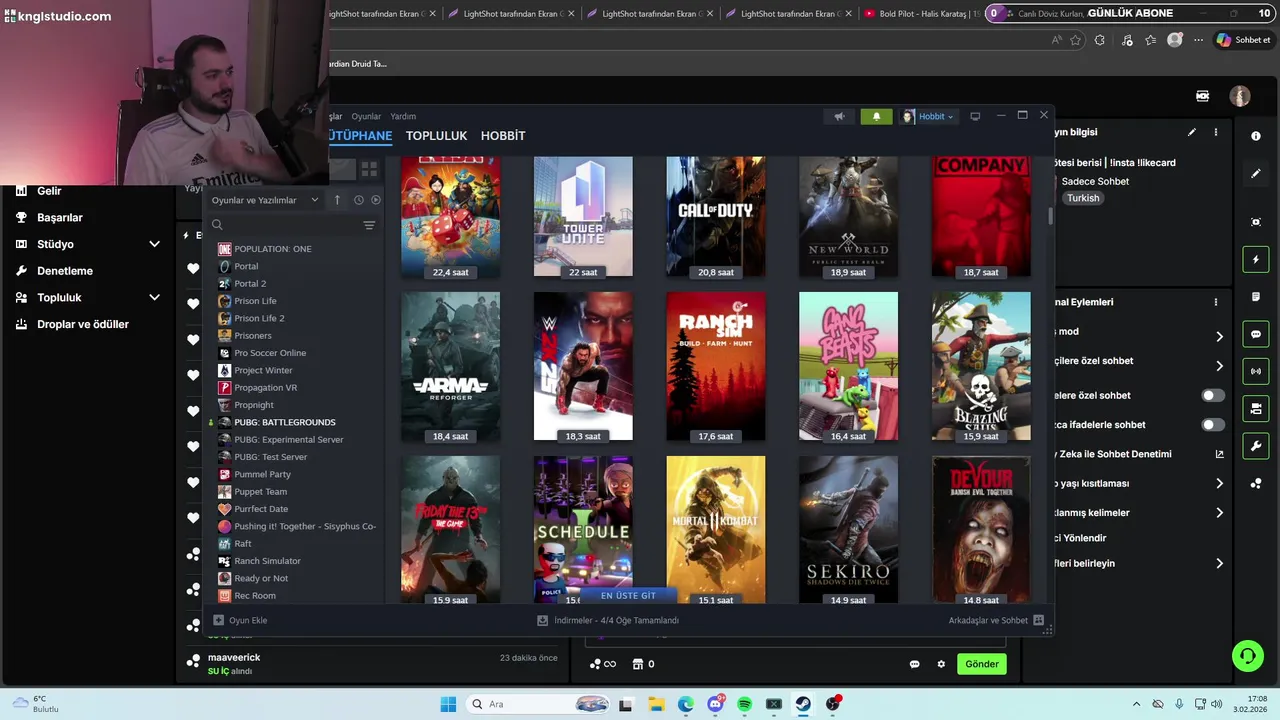Viewport: 1280px width, 720px height.
Task: Grab the Steam library vertical scrollbar
Action: pos(1050,216)
